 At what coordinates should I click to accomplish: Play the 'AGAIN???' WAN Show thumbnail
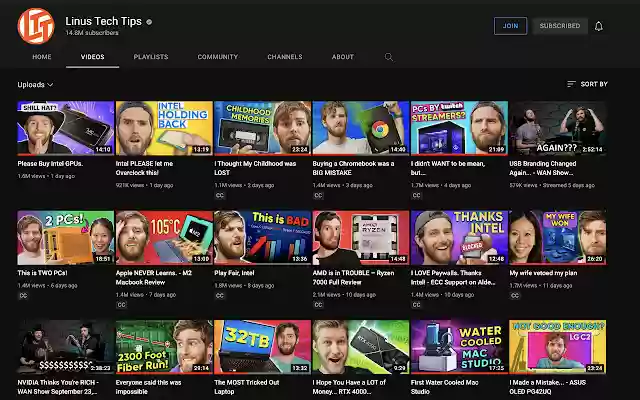(x=558, y=128)
